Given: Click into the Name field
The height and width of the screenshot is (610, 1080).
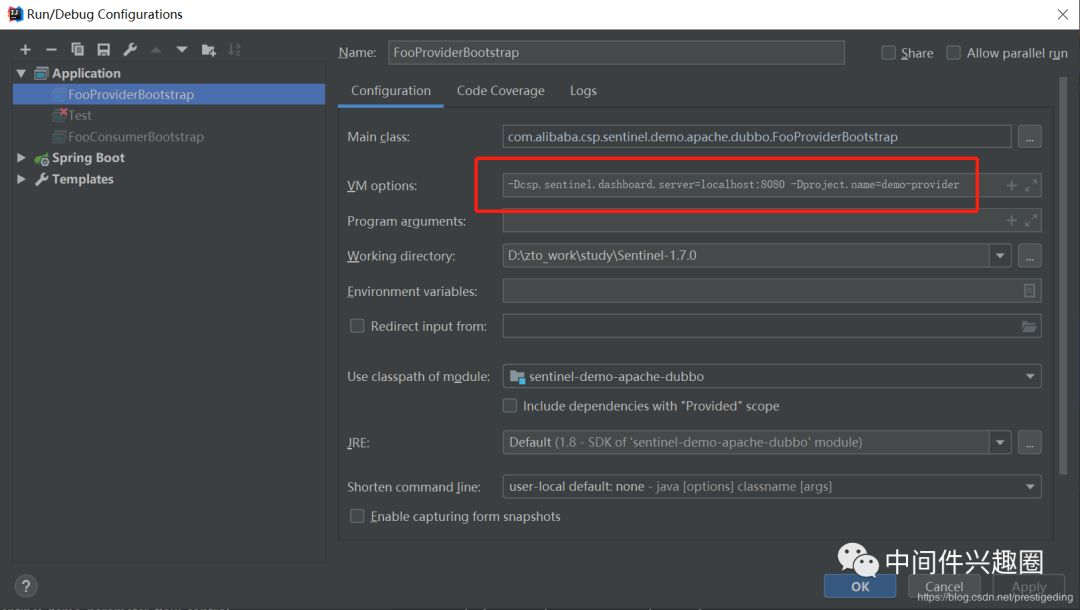Looking at the screenshot, I should coord(616,52).
